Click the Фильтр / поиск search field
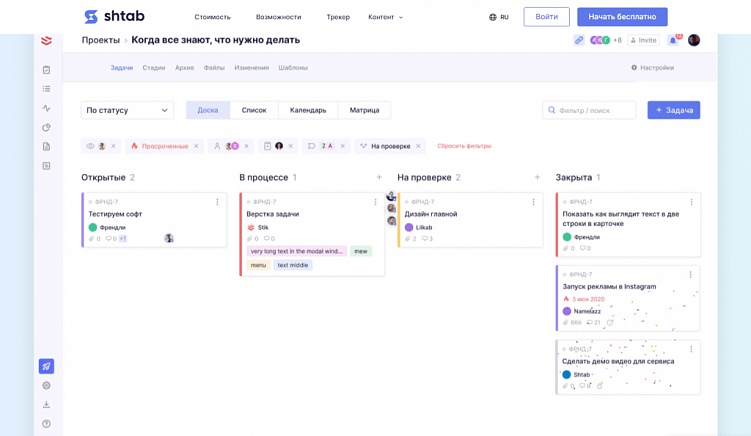Viewport: 751px width, 436px height. 589,110
